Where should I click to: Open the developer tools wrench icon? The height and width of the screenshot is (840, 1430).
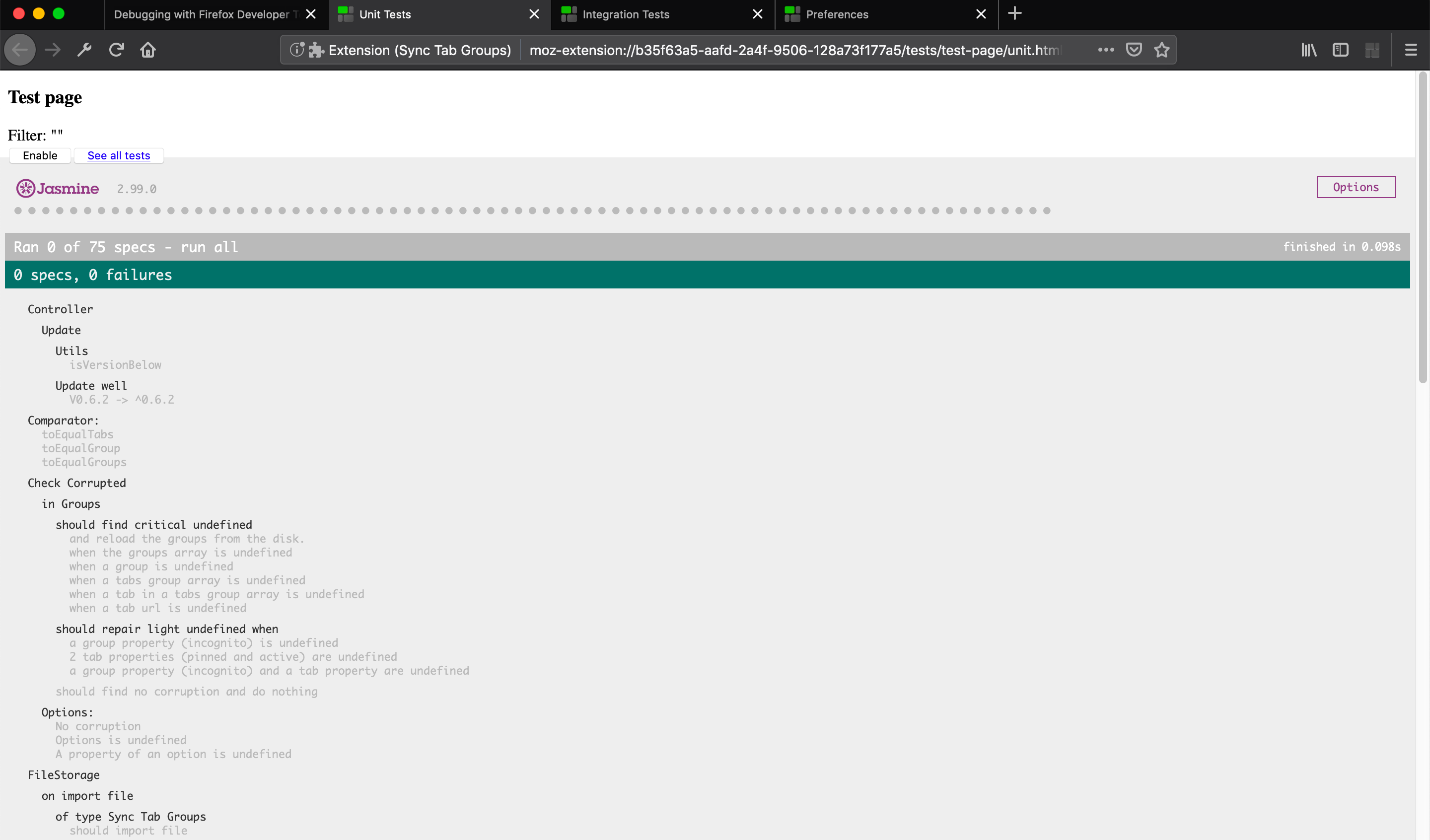[x=84, y=50]
